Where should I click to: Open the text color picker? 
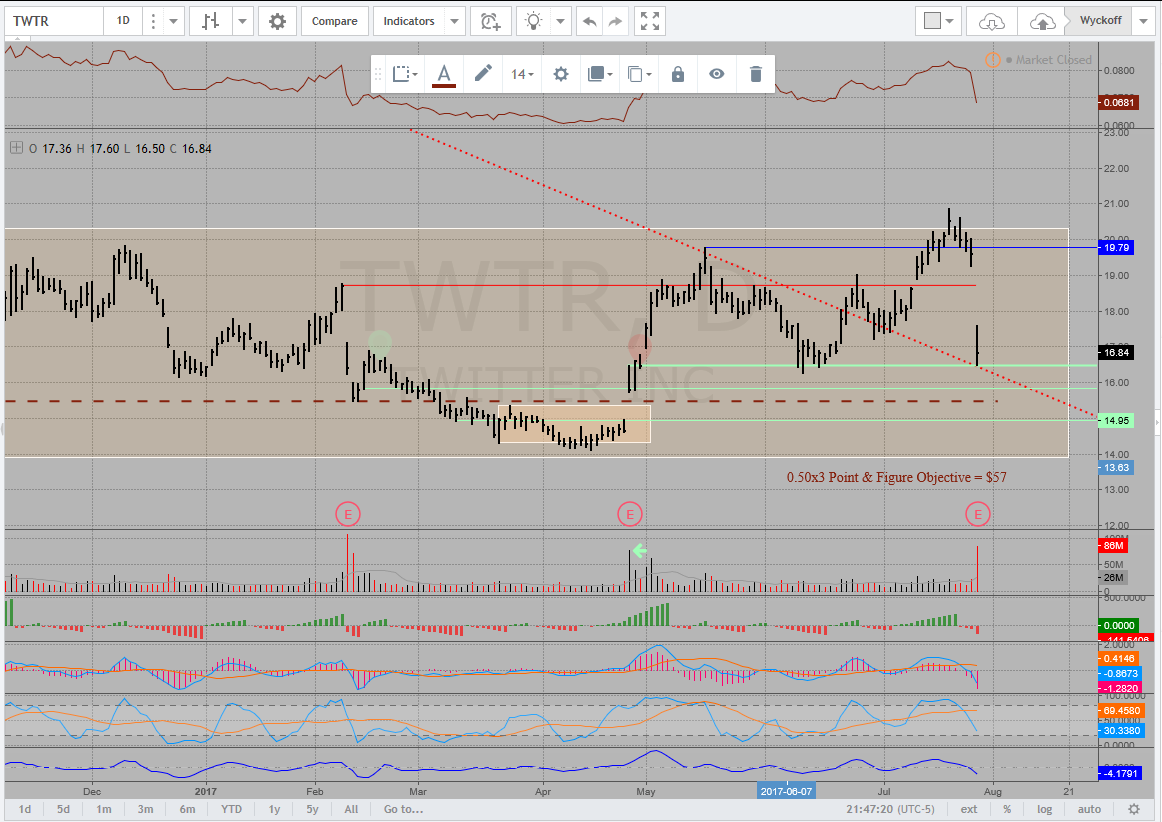pos(444,74)
